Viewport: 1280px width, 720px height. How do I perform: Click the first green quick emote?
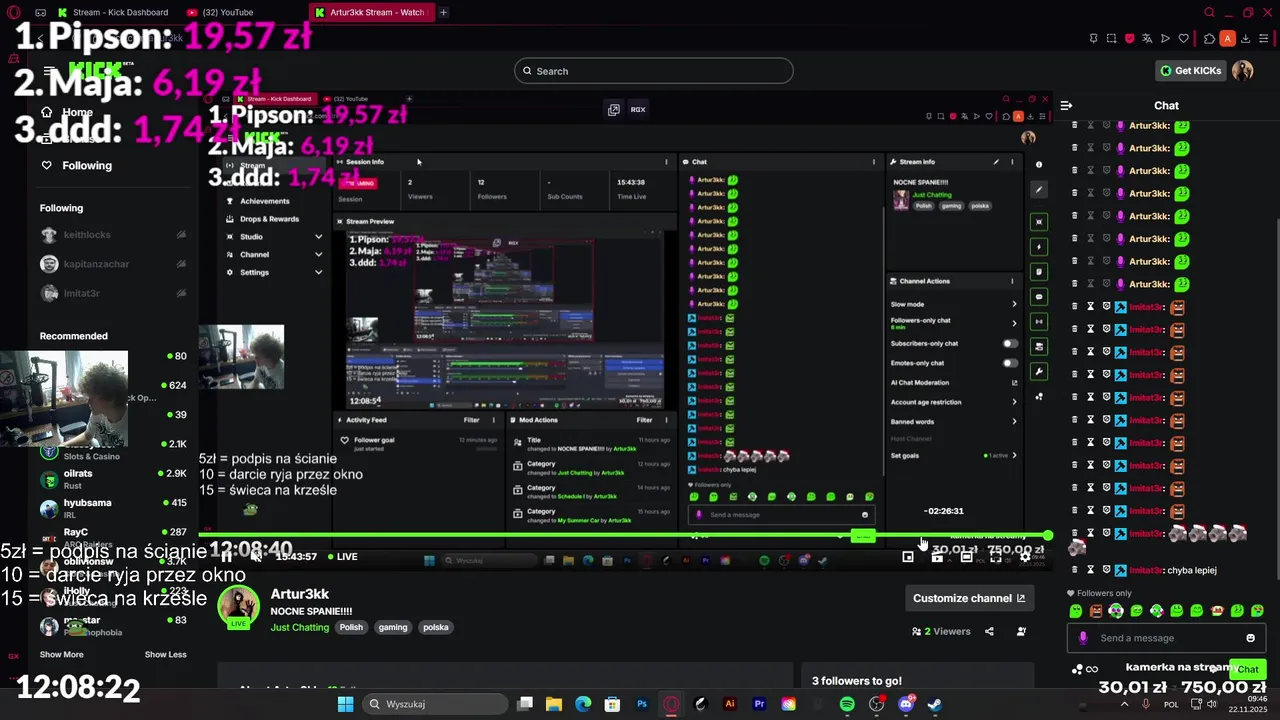click(x=1076, y=610)
